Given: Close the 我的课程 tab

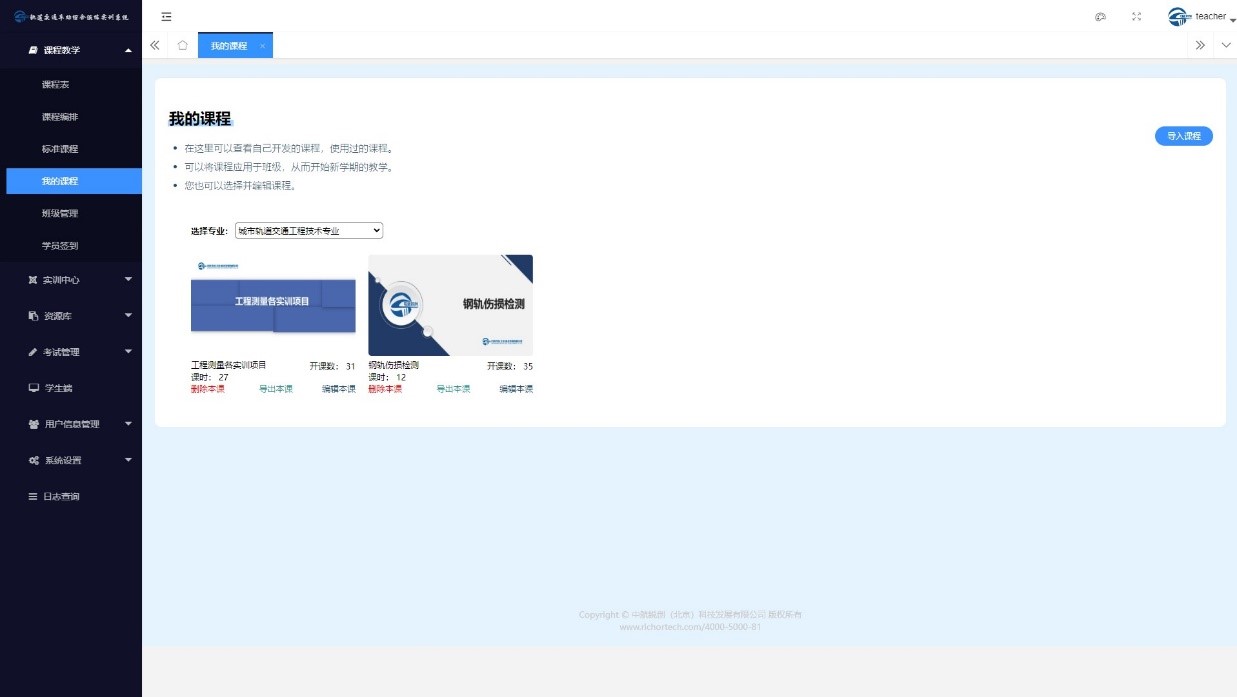Looking at the screenshot, I should coord(262,46).
